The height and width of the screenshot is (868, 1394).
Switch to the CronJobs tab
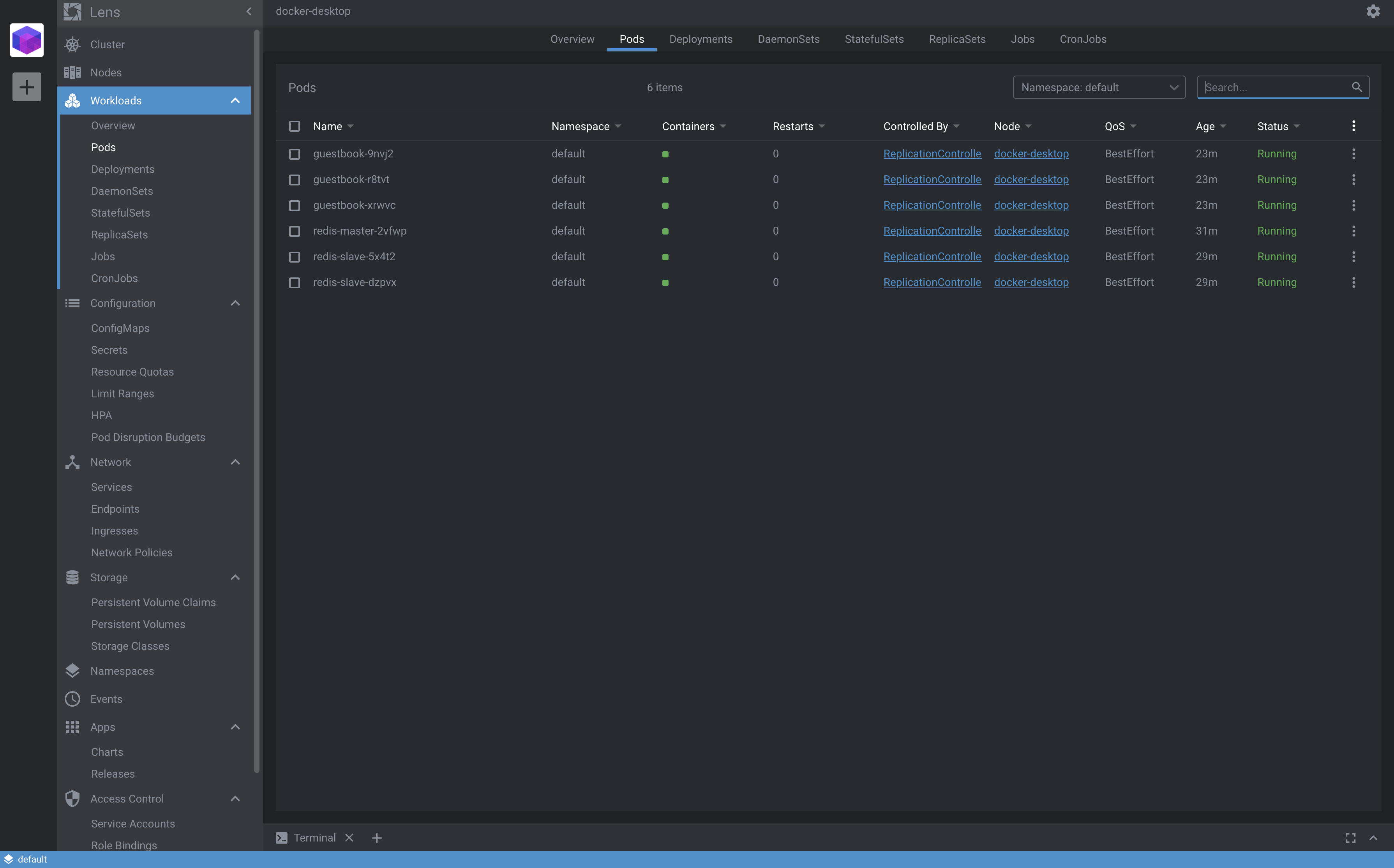[x=1083, y=39]
